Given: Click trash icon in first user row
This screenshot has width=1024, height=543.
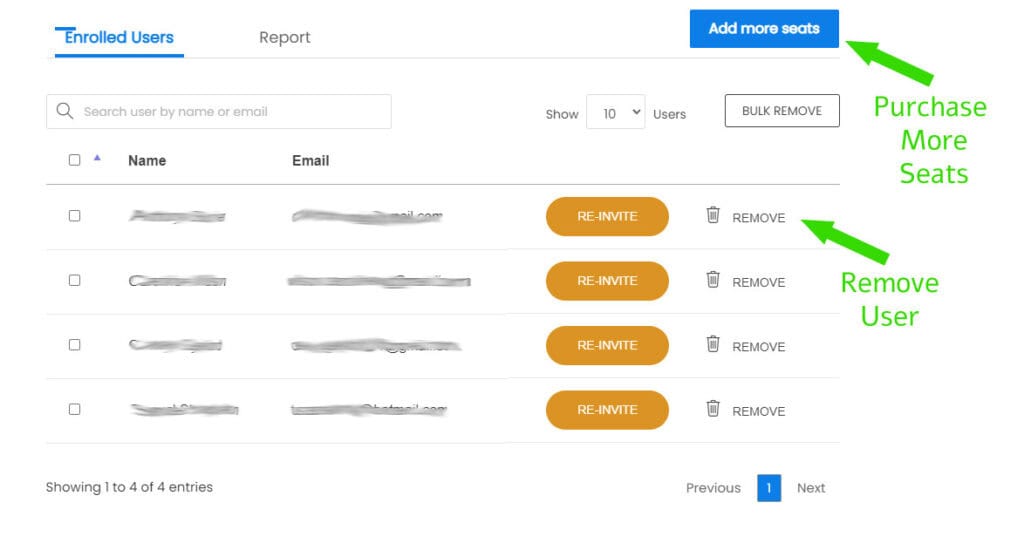Looking at the screenshot, I should pyautogui.click(x=713, y=215).
